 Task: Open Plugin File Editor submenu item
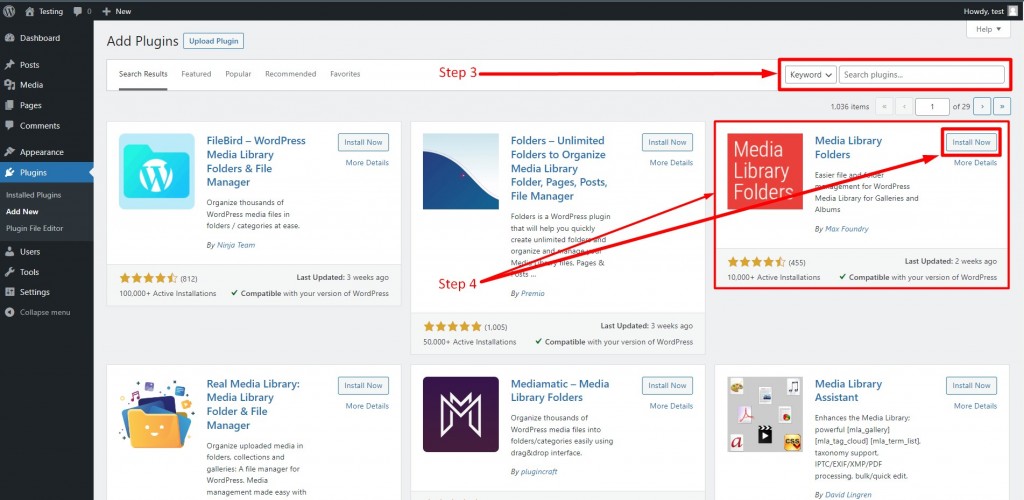pyautogui.click(x=35, y=228)
